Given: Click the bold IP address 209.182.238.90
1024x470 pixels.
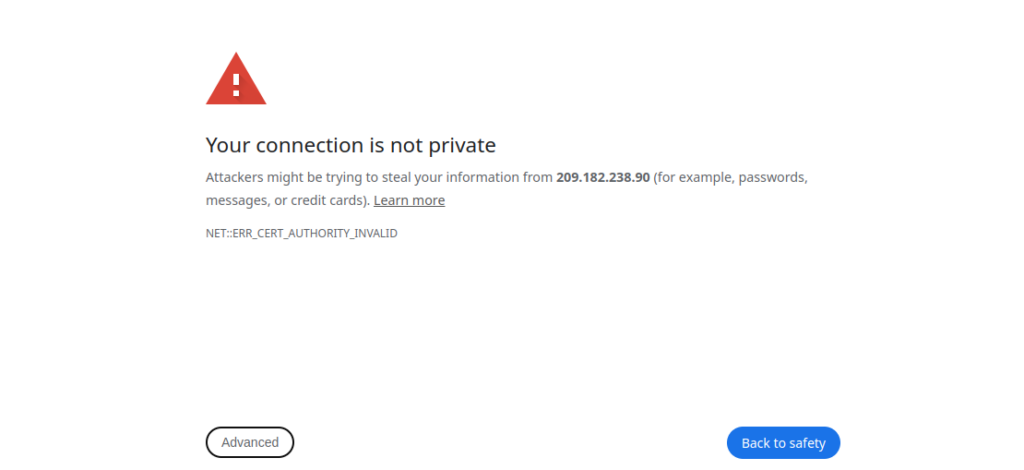Looking at the screenshot, I should point(603,177).
